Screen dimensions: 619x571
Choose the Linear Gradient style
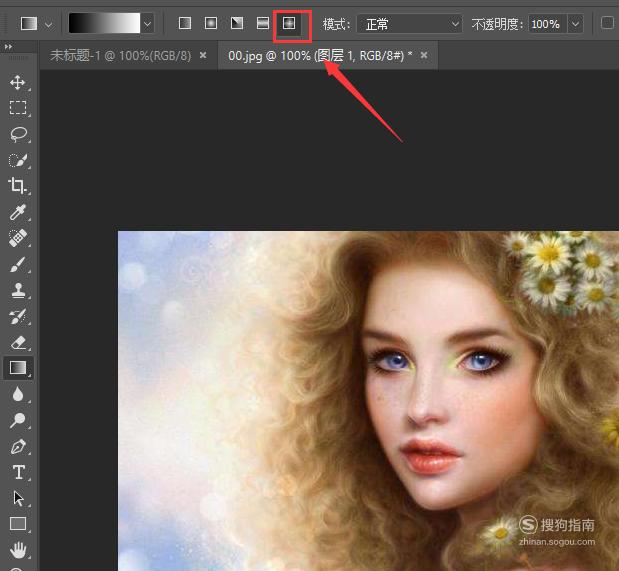click(x=185, y=24)
